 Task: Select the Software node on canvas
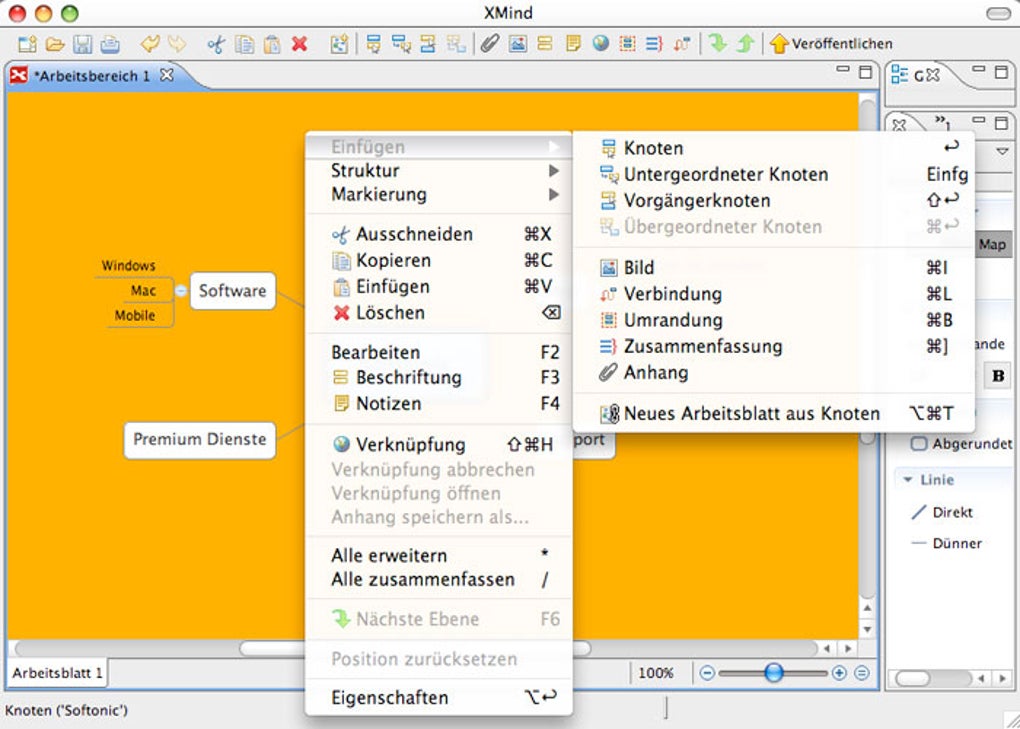pyautogui.click(x=232, y=291)
